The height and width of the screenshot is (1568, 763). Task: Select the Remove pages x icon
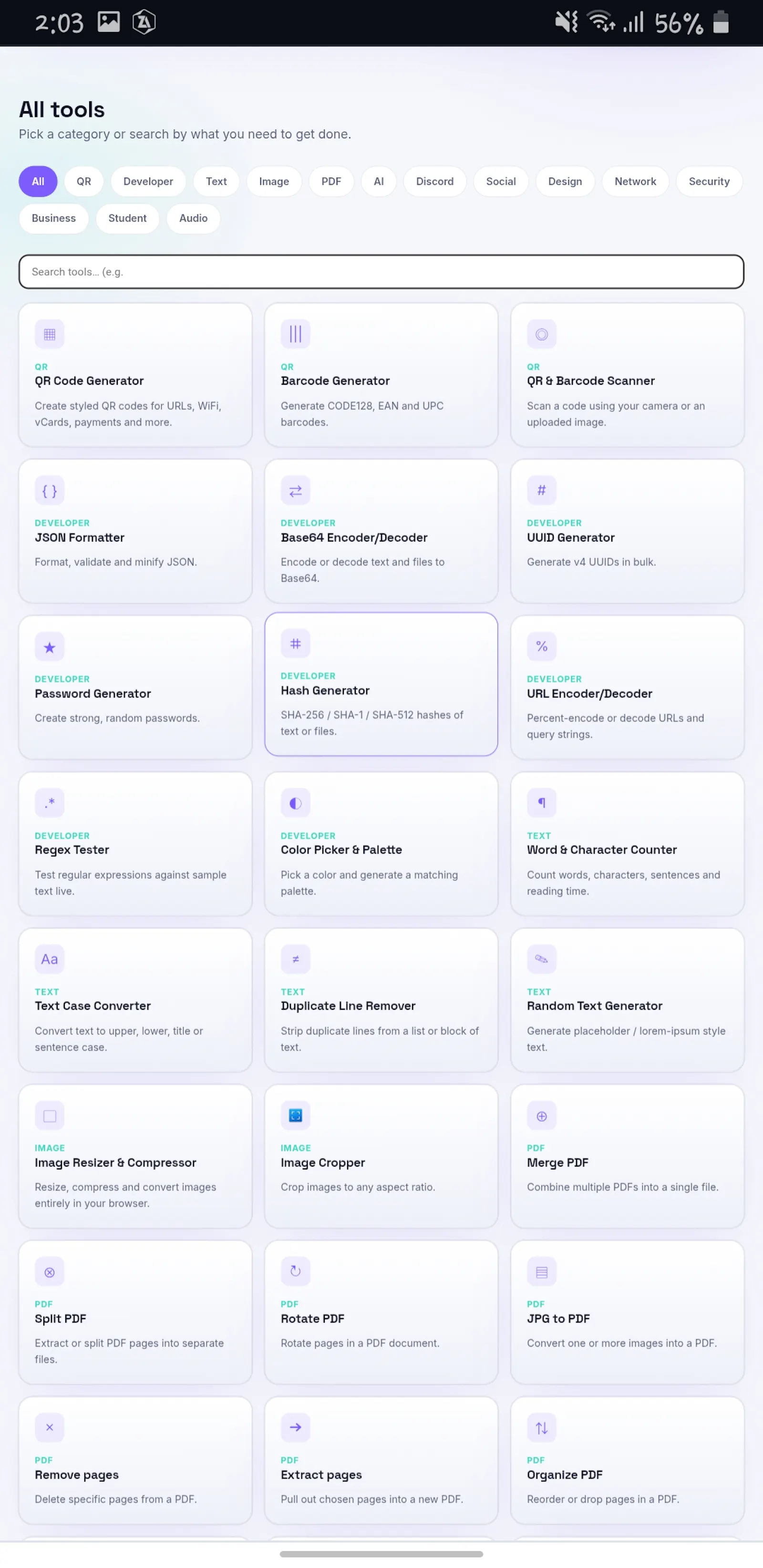pyautogui.click(x=49, y=1427)
